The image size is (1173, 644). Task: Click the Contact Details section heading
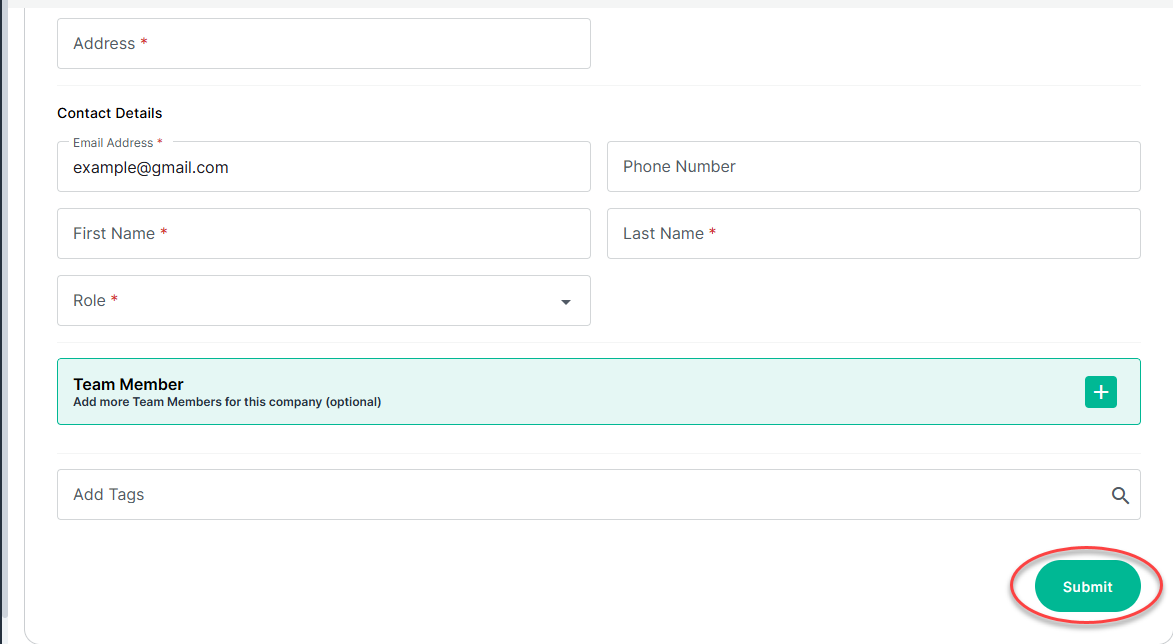click(109, 113)
